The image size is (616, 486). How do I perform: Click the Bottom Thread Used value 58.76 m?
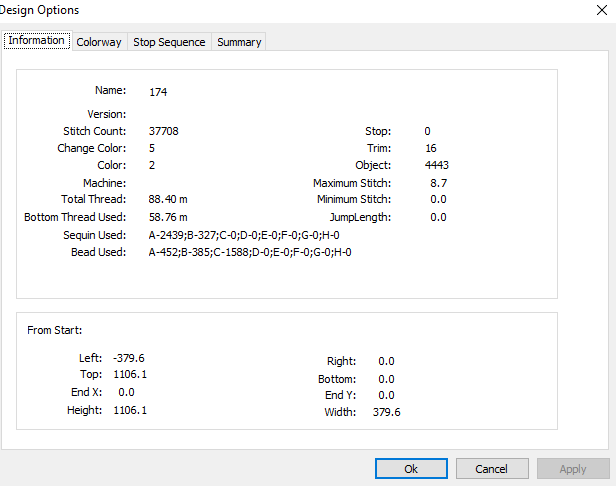(168, 217)
